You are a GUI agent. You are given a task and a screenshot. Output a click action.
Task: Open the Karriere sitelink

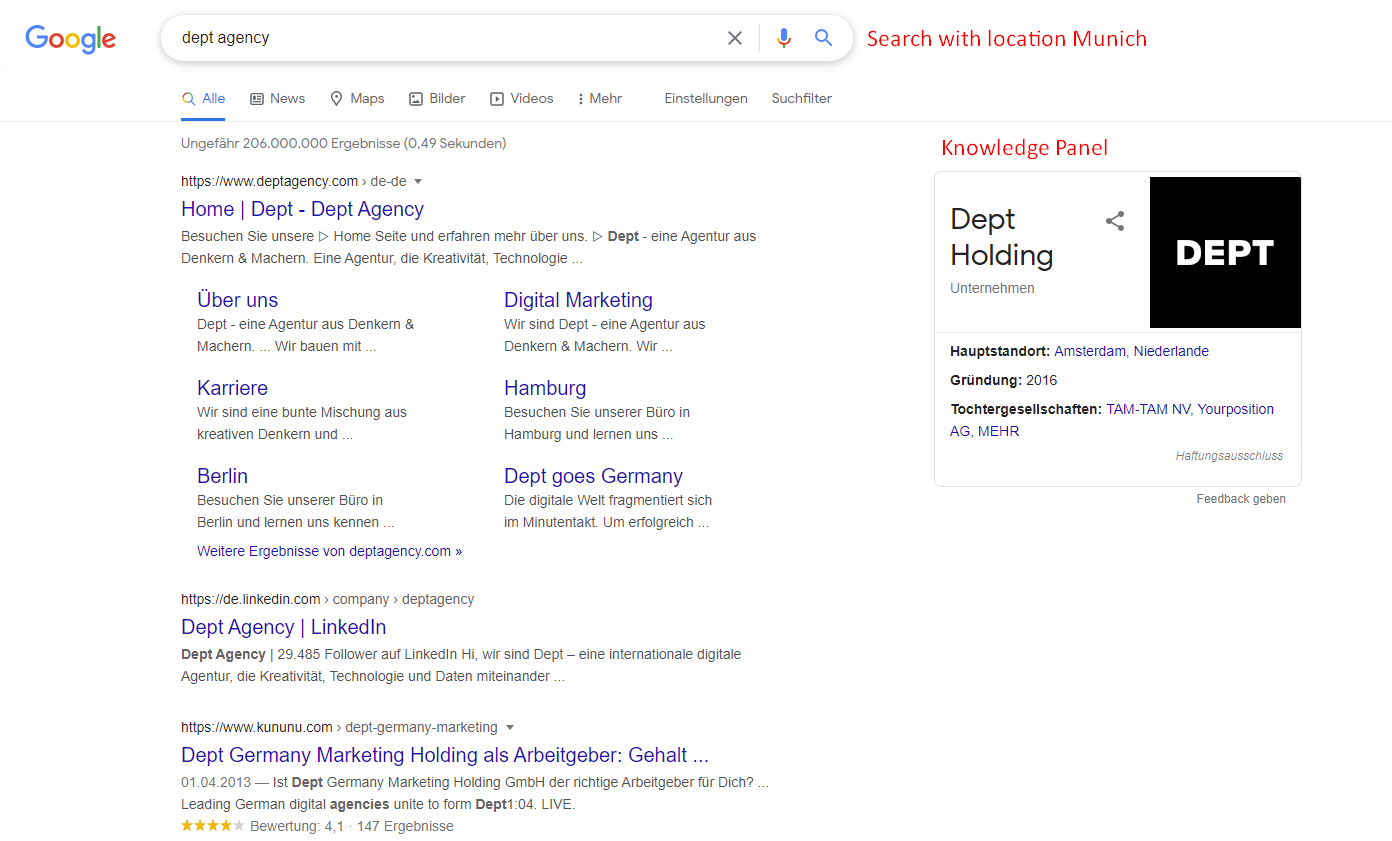232,388
